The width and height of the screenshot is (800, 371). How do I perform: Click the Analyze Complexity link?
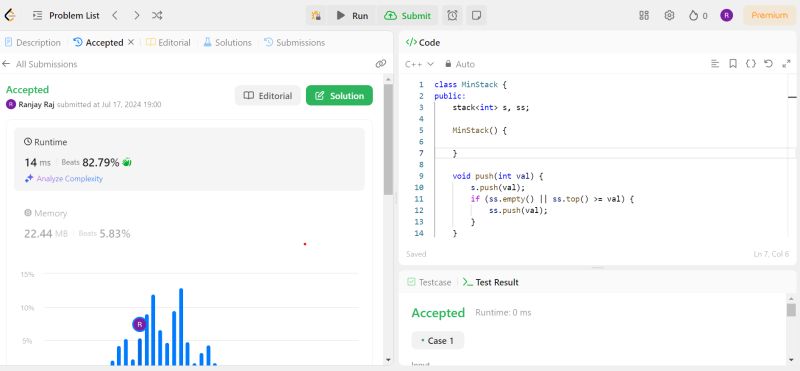coord(64,179)
